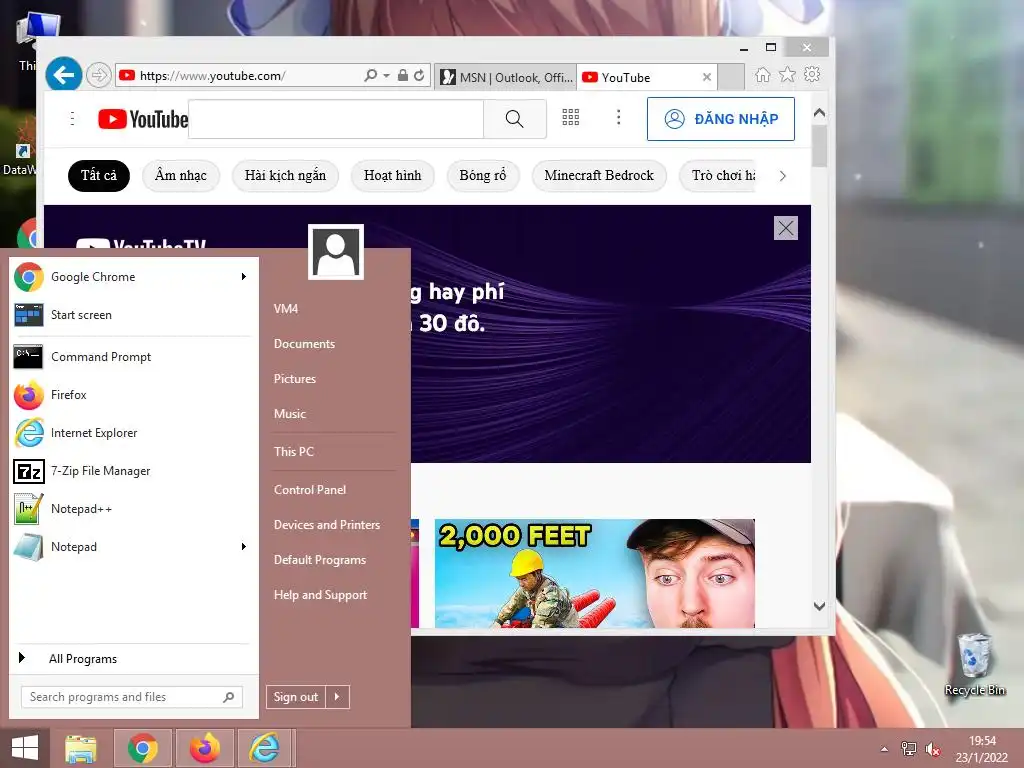Expand Notepad recent files arrow
Image resolution: width=1024 pixels, height=768 pixels.
pyautogui.click(x=244, y=547)
